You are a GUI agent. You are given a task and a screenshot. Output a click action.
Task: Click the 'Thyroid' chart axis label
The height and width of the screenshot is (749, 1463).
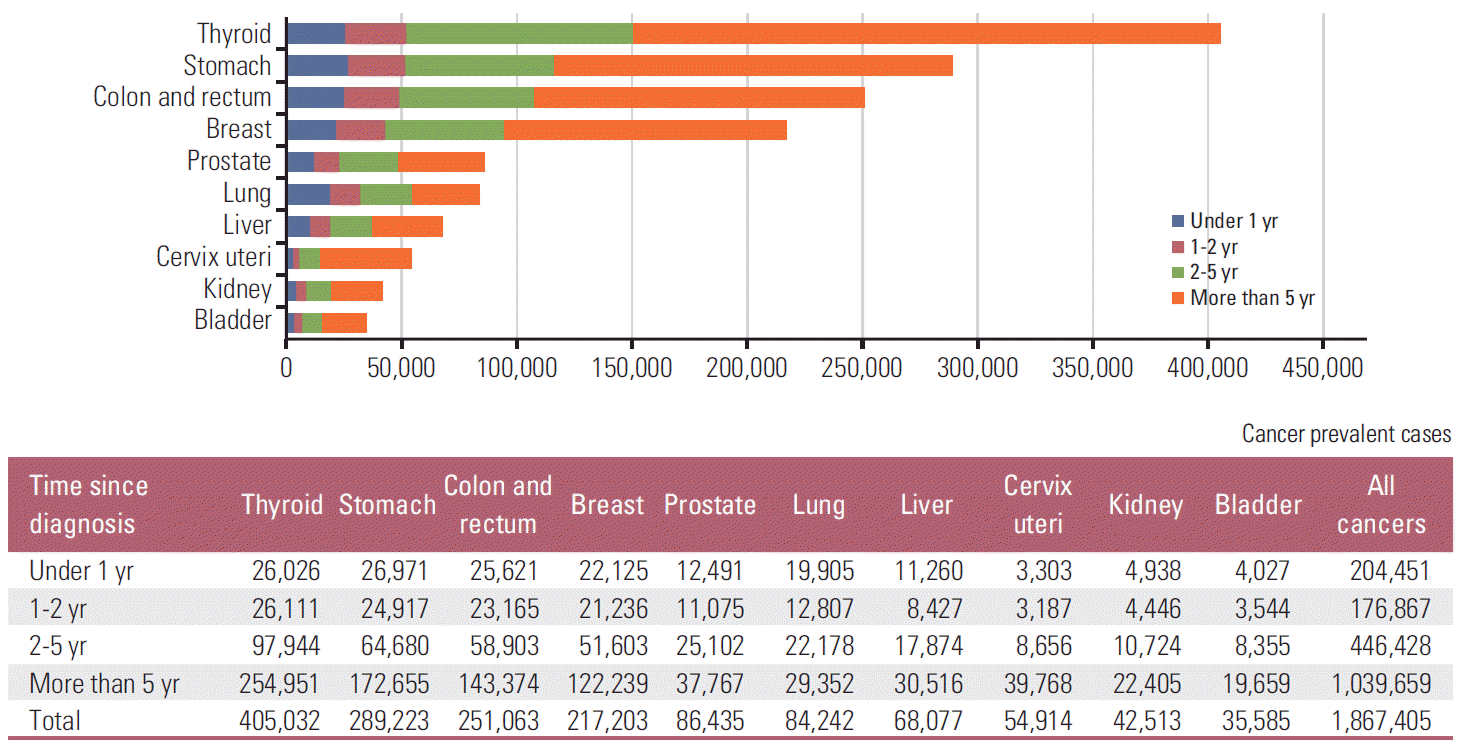[234, 34]
